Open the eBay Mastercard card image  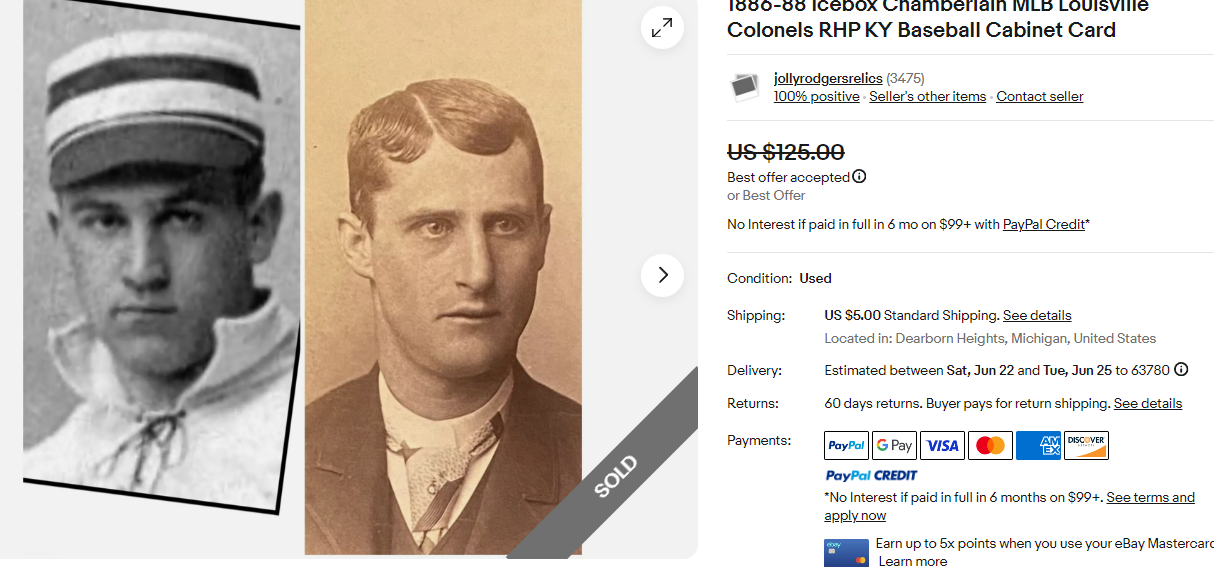(x=846, y=553)
